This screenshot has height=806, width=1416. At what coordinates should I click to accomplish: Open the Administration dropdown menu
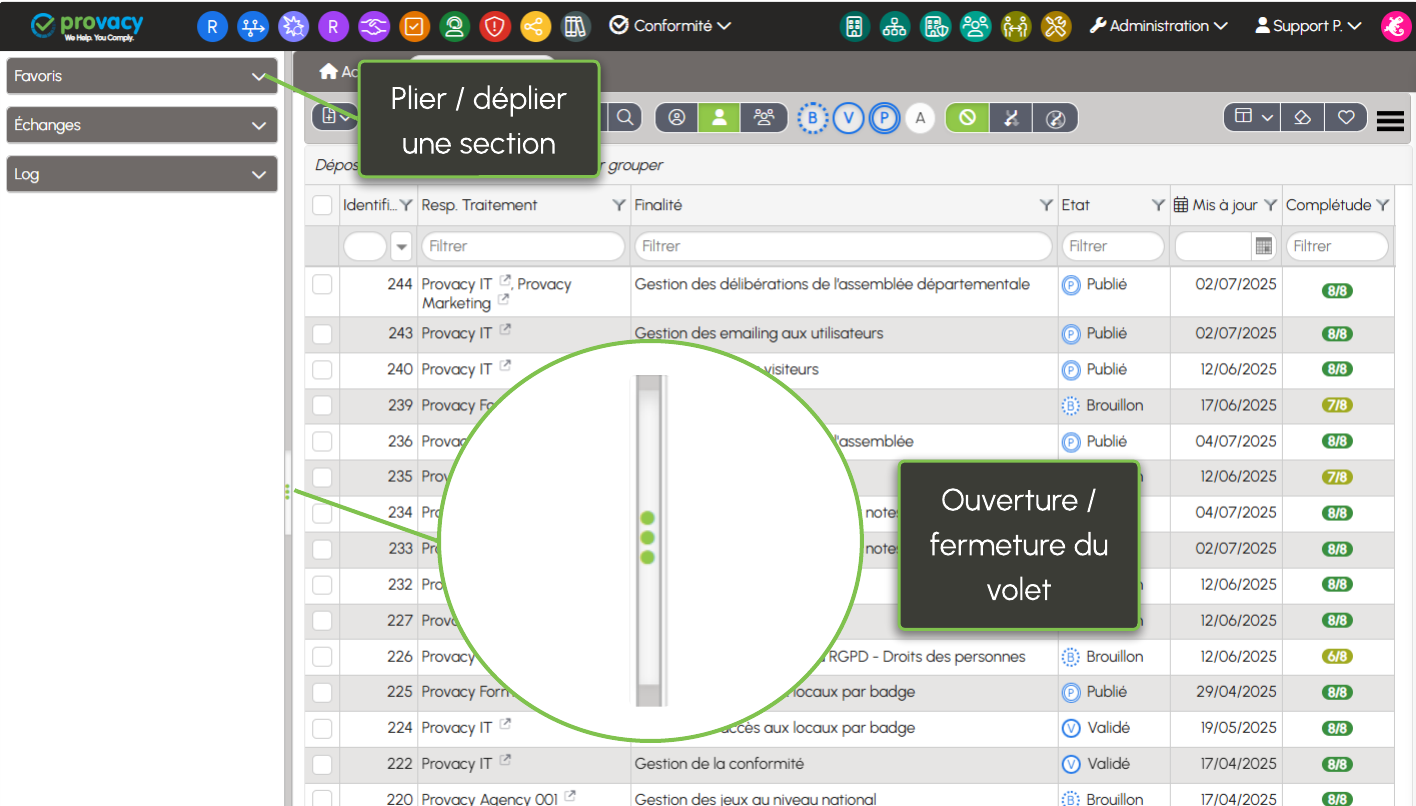[1158, 26]
